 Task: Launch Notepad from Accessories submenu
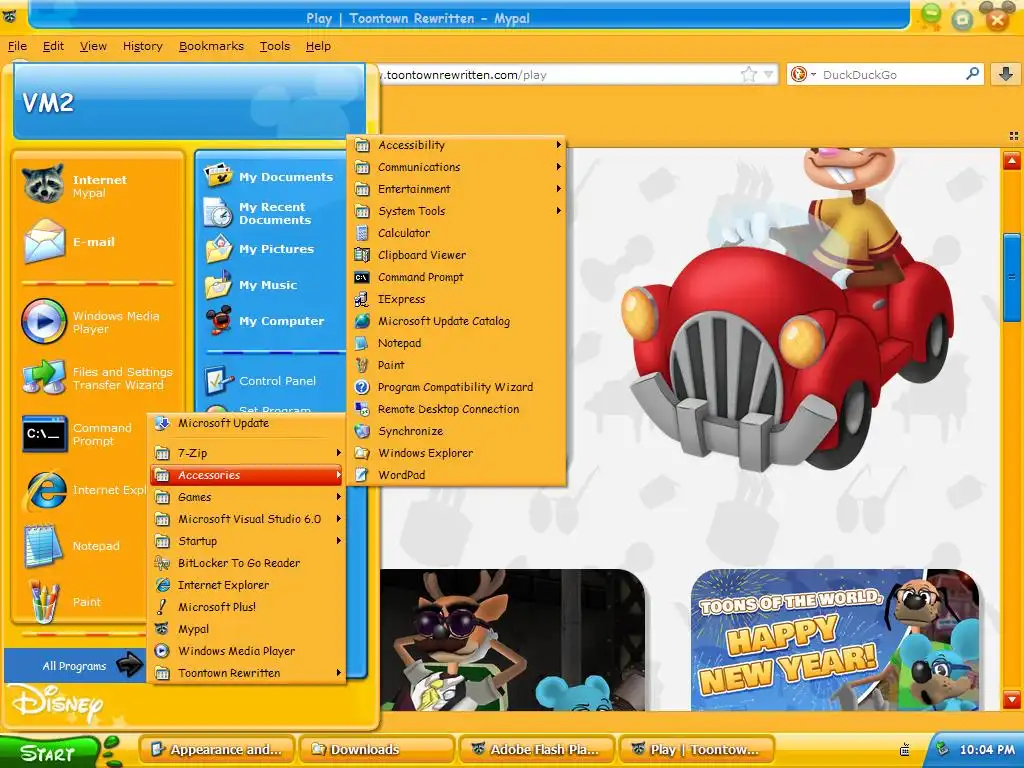457,343
